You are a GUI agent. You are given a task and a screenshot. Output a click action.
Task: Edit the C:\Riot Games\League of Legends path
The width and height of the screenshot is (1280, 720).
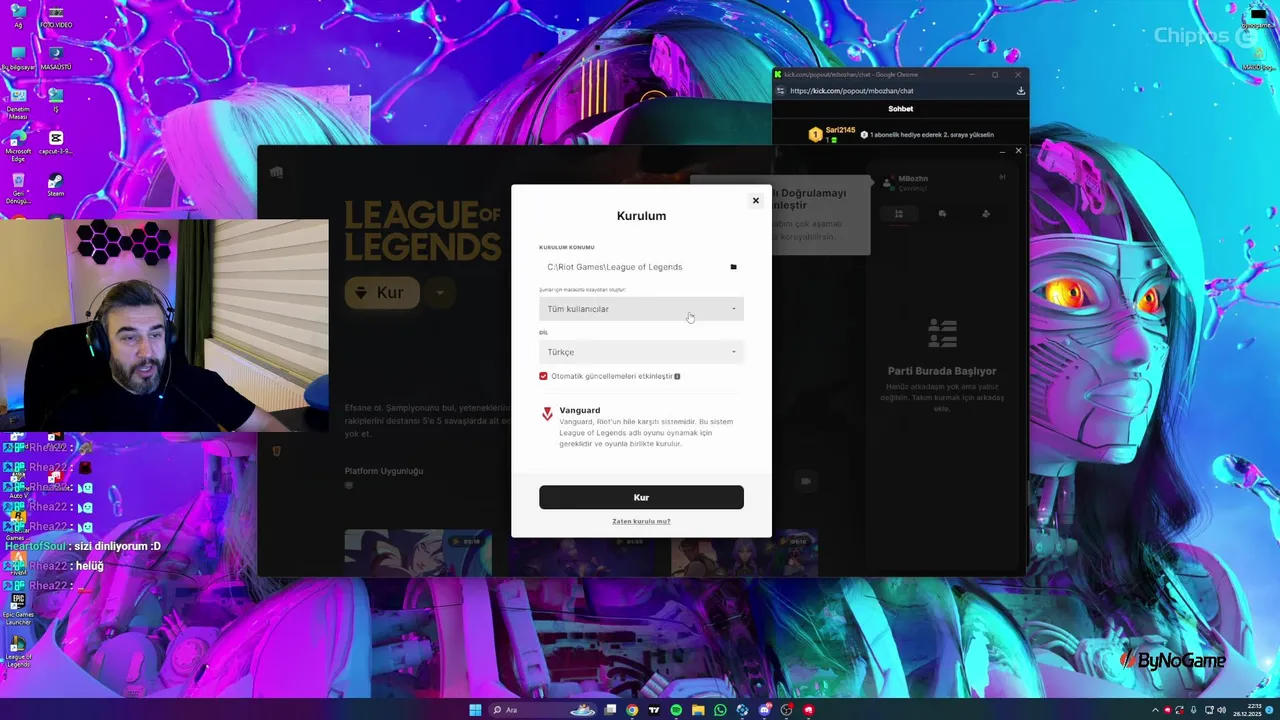coord(615,267)
